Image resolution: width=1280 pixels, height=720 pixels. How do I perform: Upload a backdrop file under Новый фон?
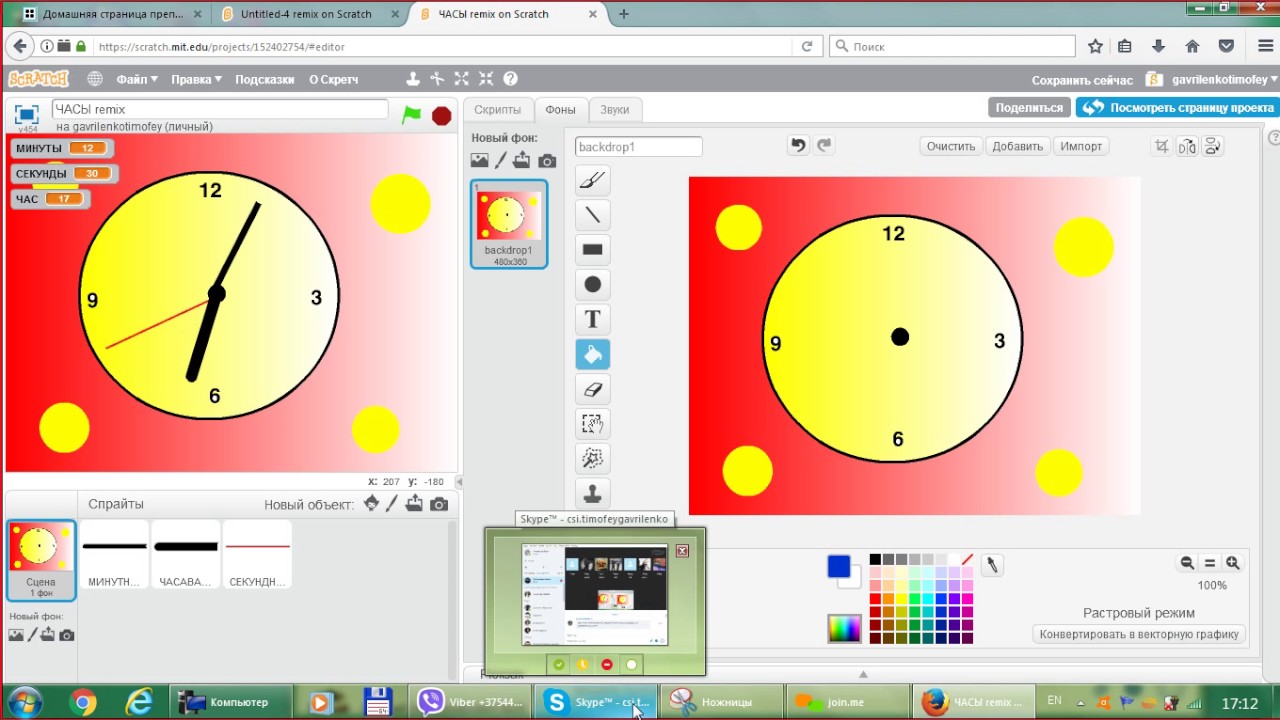(x=522, y=160)
